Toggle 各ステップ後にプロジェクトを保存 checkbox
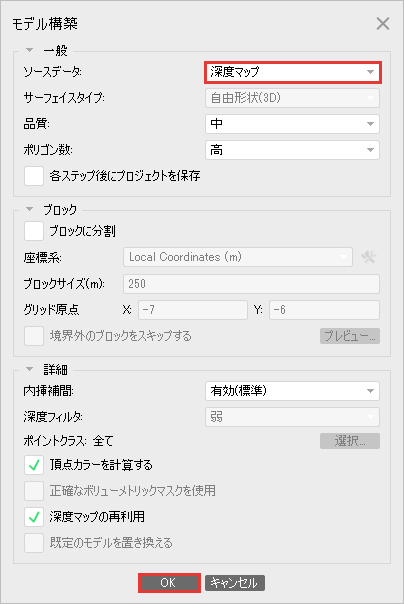The image size is (404, 604). (34, 176)
